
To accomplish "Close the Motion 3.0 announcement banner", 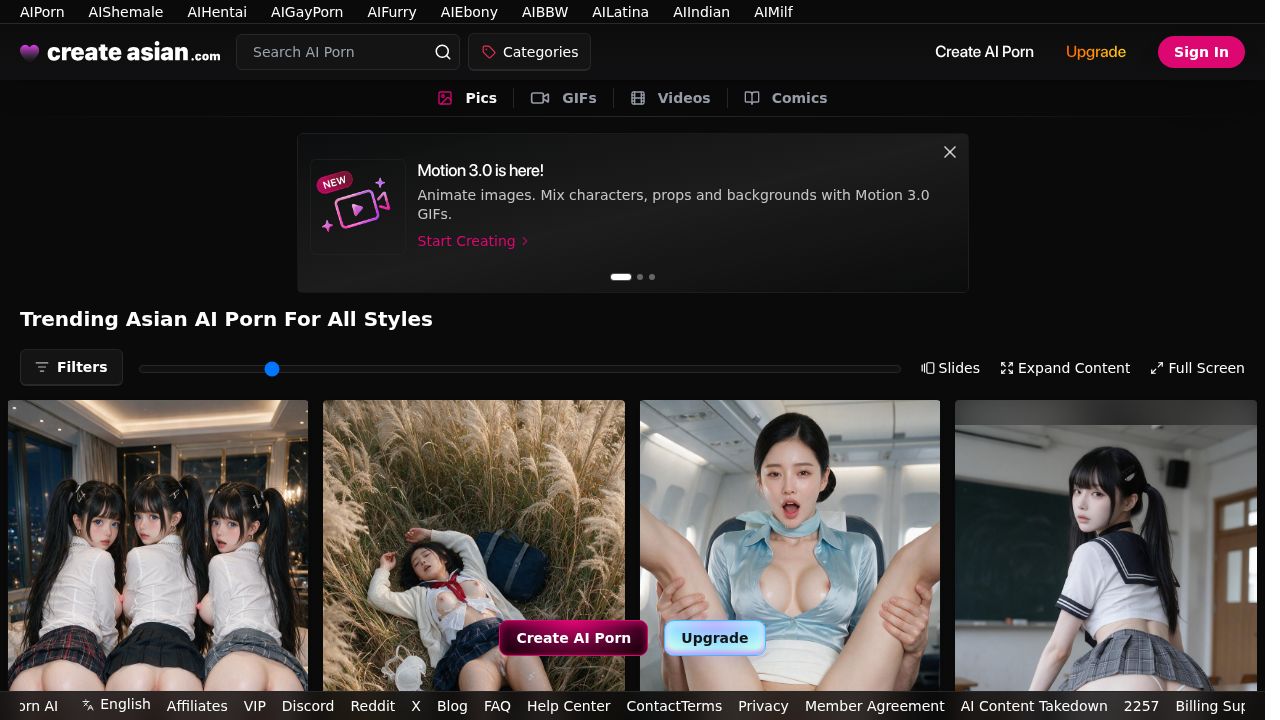I will pyautogui.click(x=950, y=152).
